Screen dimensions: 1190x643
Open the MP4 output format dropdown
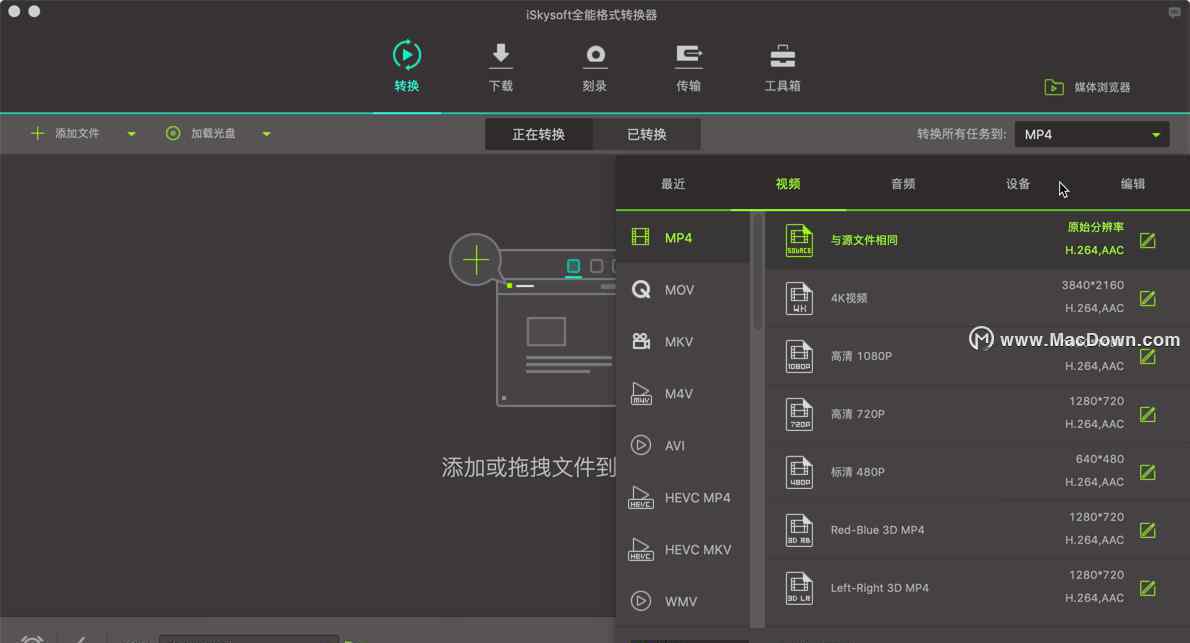(1091, 134)
